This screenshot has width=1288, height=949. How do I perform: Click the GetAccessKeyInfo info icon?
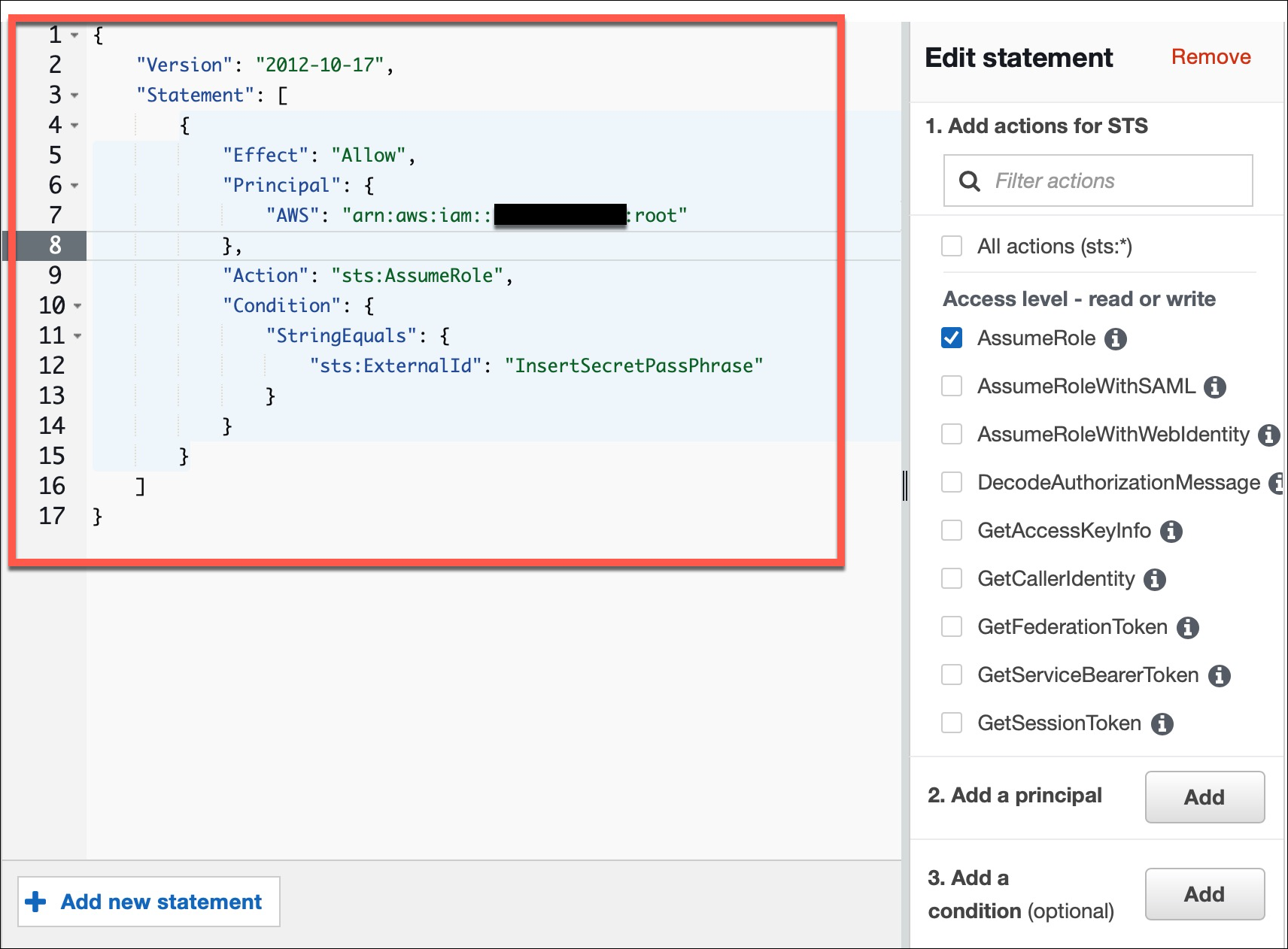pyautogui.click(x=1171, y=532)
